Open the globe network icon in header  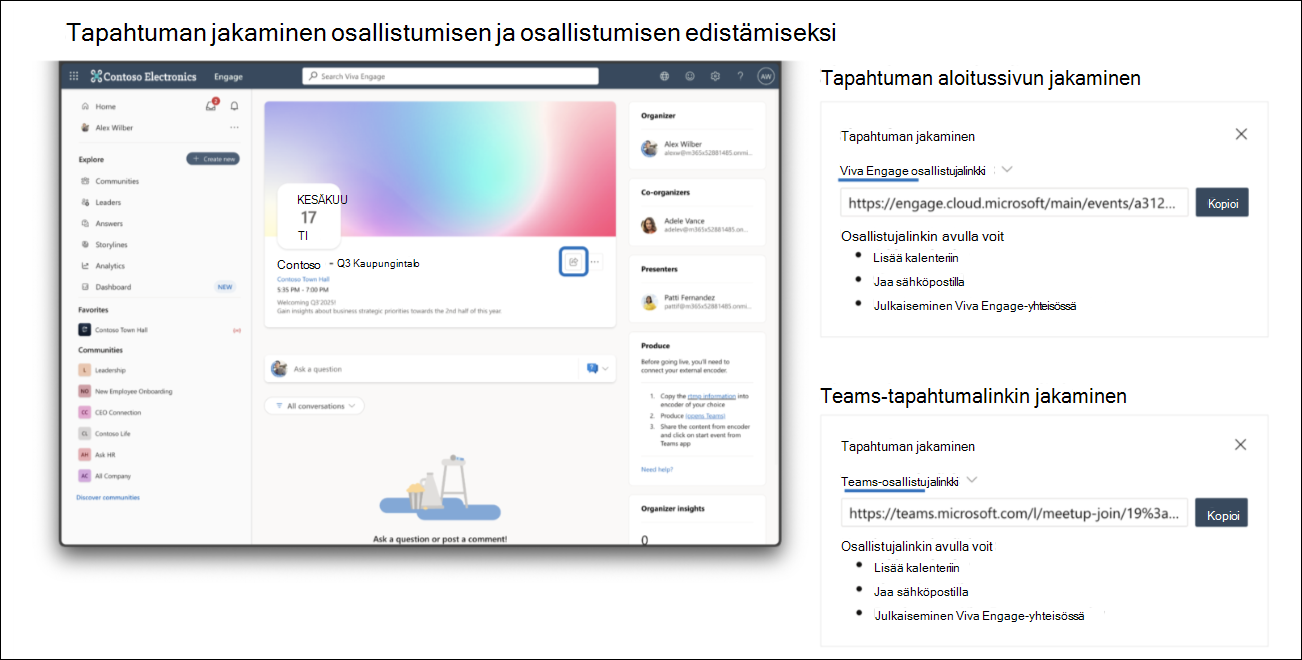665,76
